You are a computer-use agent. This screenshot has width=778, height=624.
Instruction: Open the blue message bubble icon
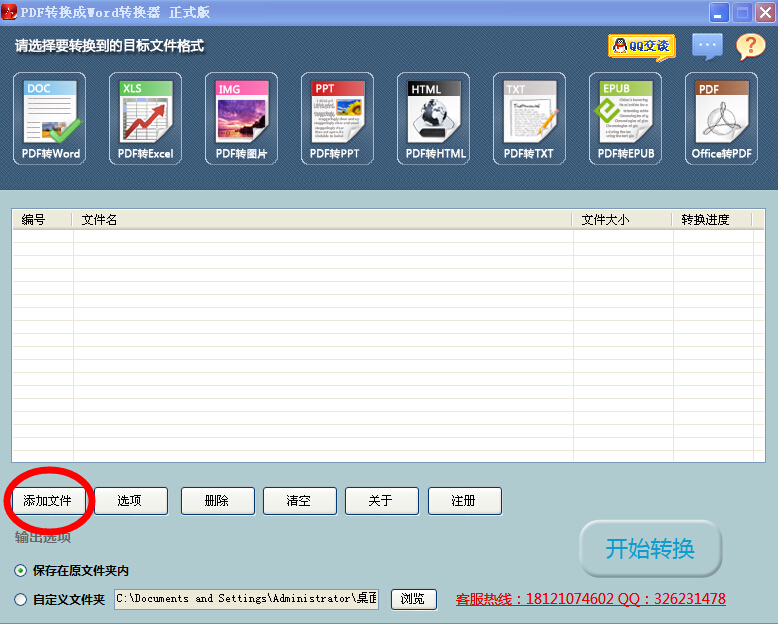coord(708,47)
